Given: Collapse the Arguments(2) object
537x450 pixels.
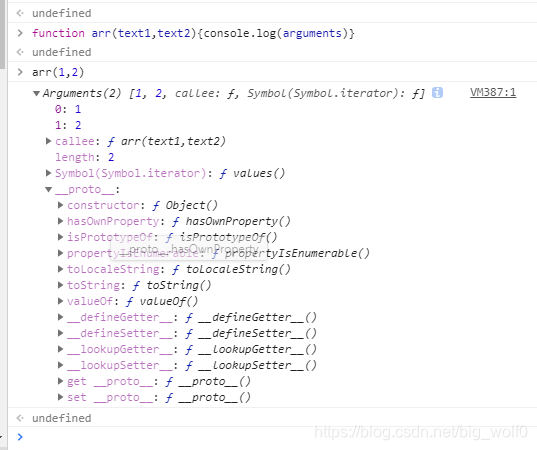Looking at the screenshot, I should (x=36, y=93).
